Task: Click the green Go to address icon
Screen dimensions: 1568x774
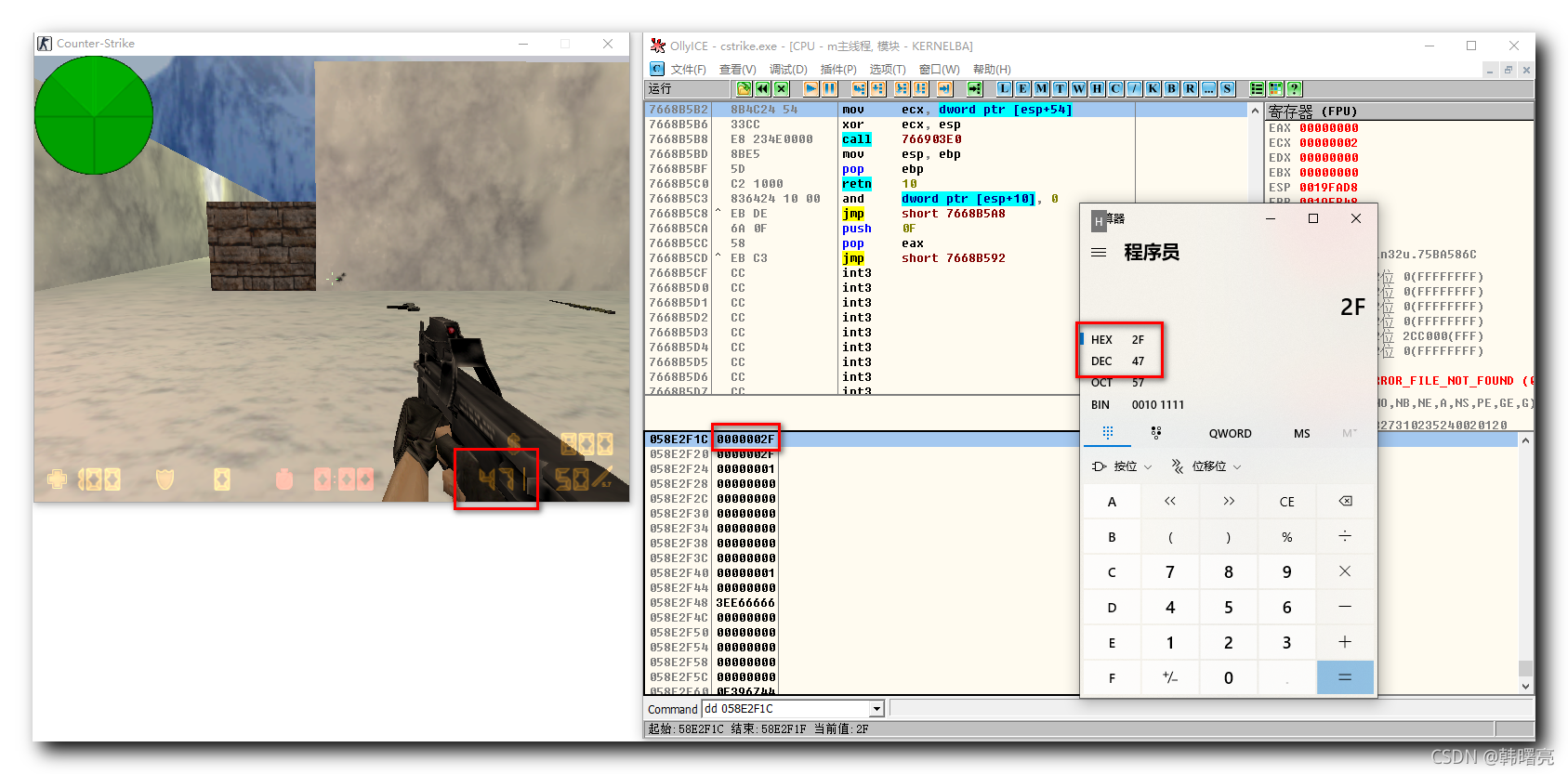Action: pyautogui.click(x=974, y=88)
